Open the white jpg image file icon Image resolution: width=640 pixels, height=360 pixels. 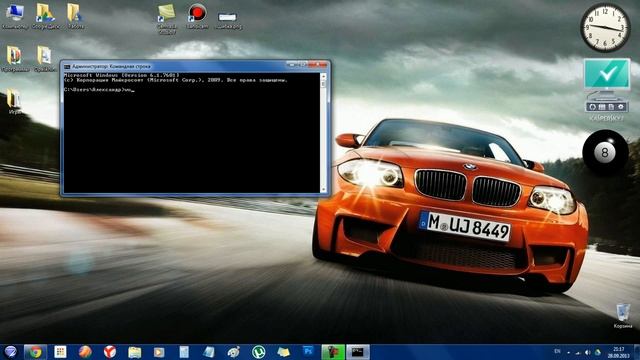tap(228, 20)
